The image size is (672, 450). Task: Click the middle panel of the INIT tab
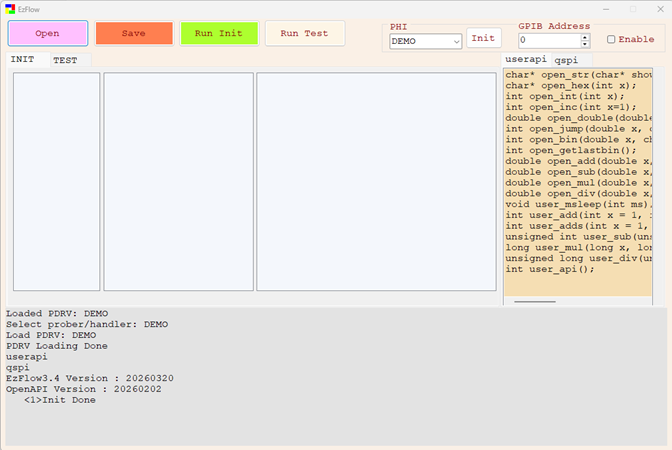click(179, 182)
